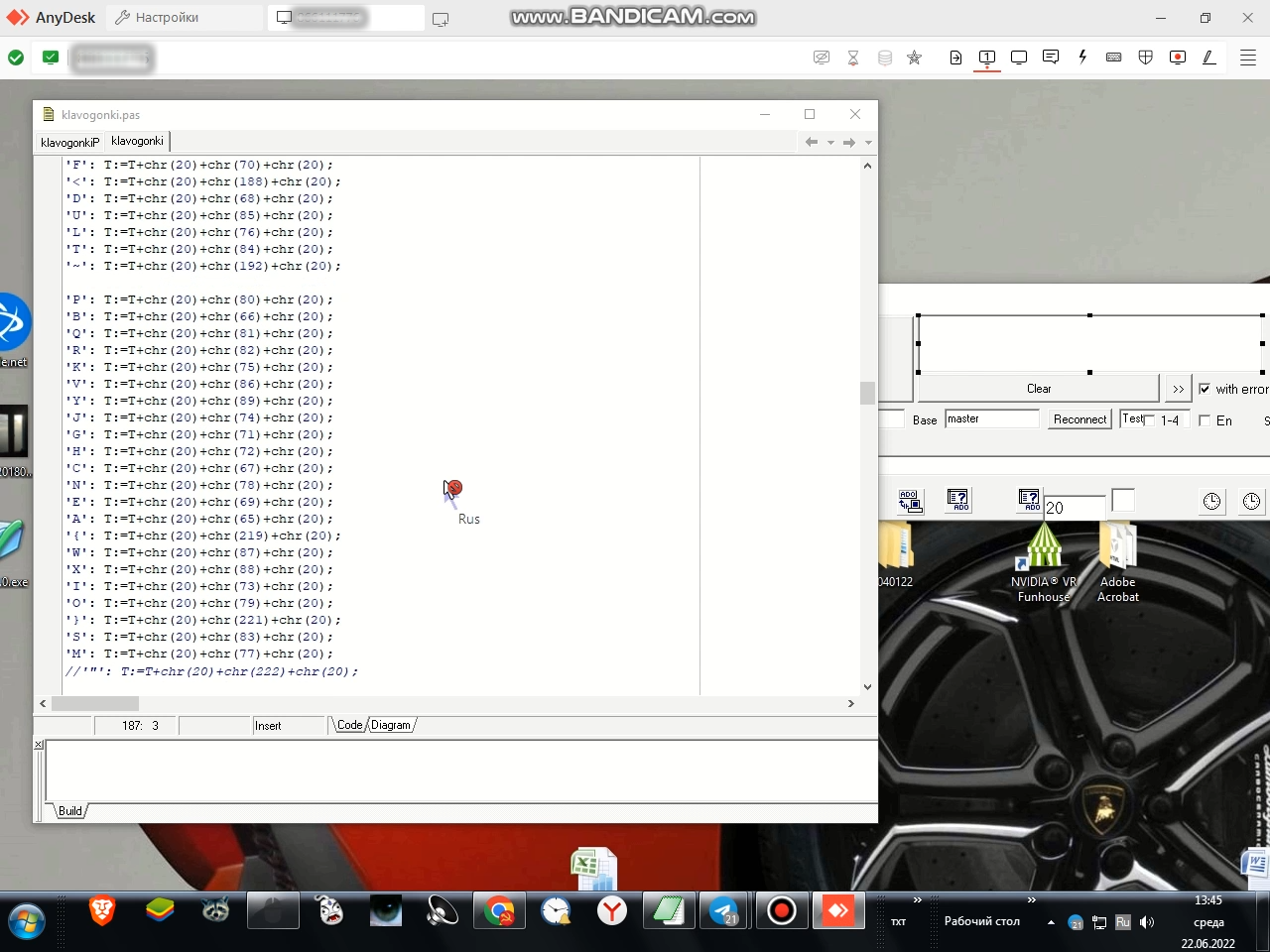Expand the 'Рабочий стол' toolbar chevron
1270x952 pixels.
click(x=1032, y=900)
